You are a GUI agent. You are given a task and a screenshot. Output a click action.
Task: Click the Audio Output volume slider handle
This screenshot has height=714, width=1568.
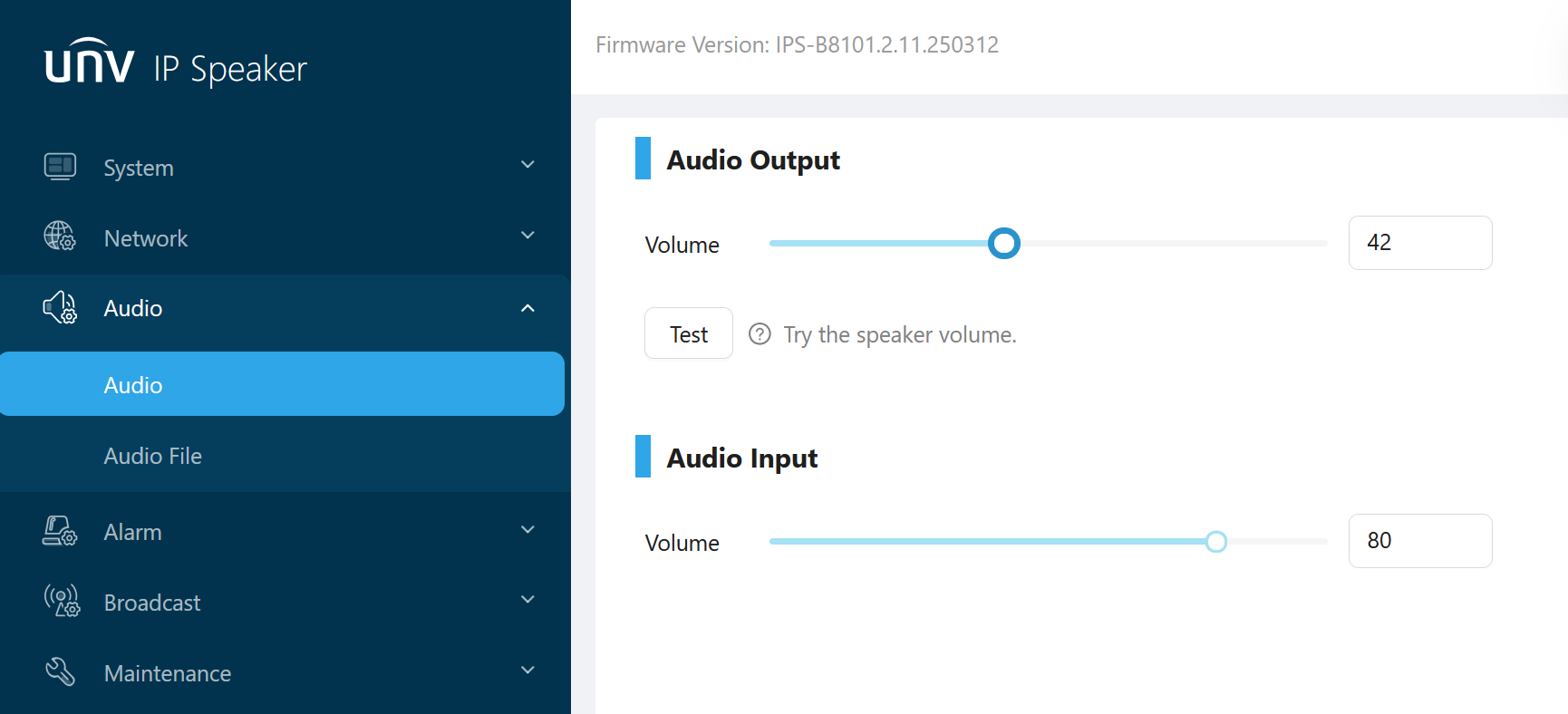(1004, 243)
